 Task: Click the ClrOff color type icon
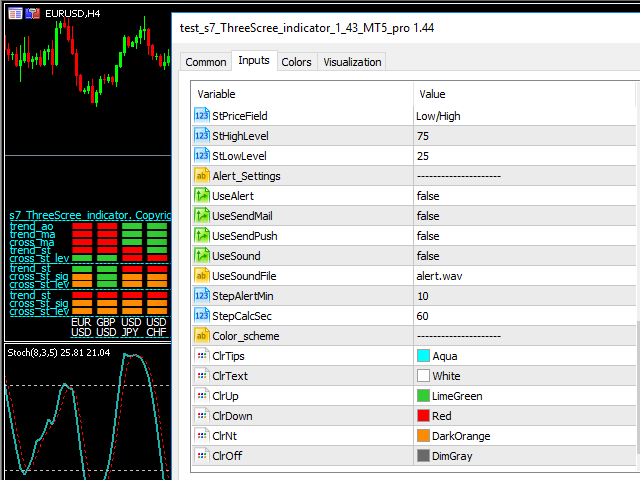[x=201, y=456]
